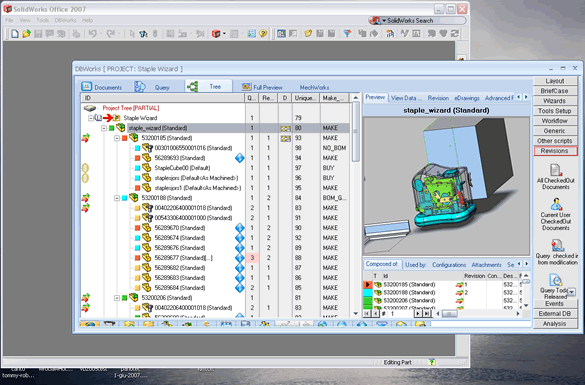Open the File menu in SolidWorks
This screenshot has height=385, width=585.
point(9,20)
